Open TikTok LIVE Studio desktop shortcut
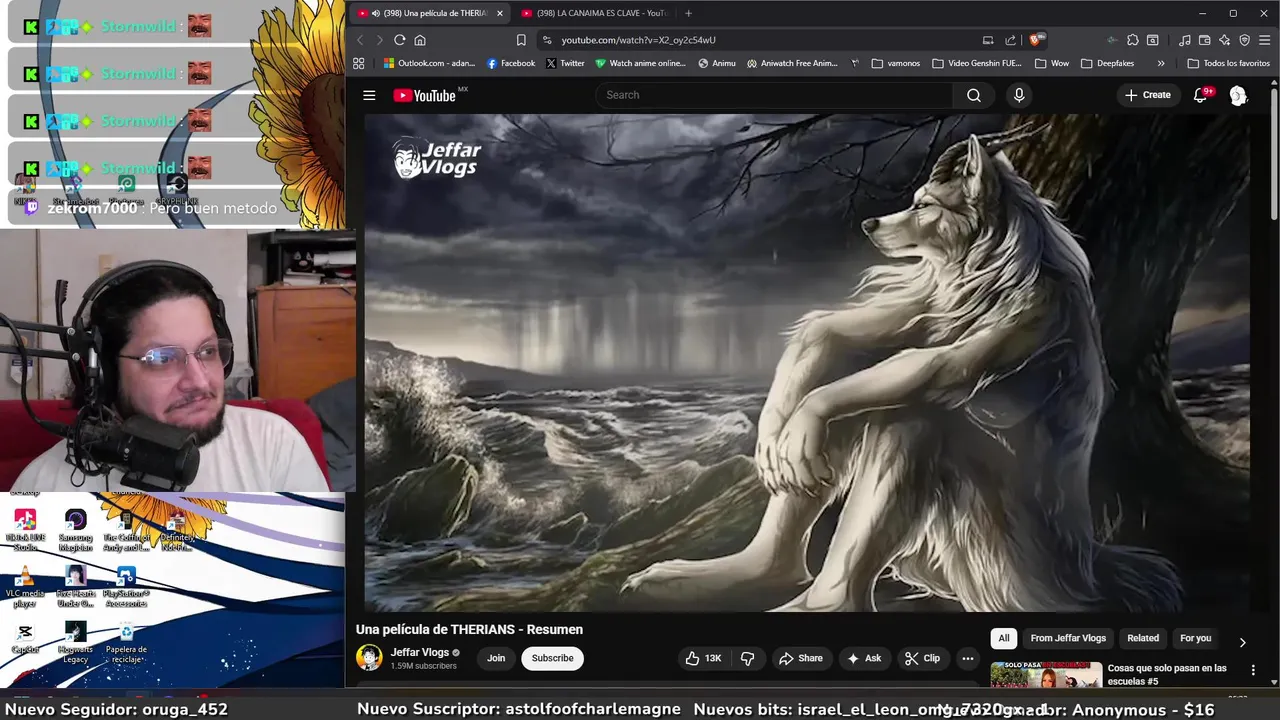1280x720 pixels. click(25, 530)
